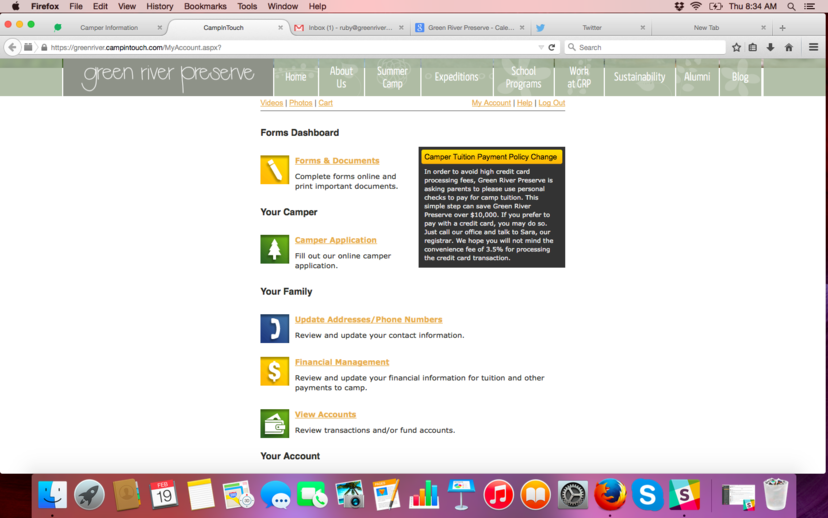Viewport: 828px width, 518px height.
Task: Open the Photos link
Action: point(300,103)
